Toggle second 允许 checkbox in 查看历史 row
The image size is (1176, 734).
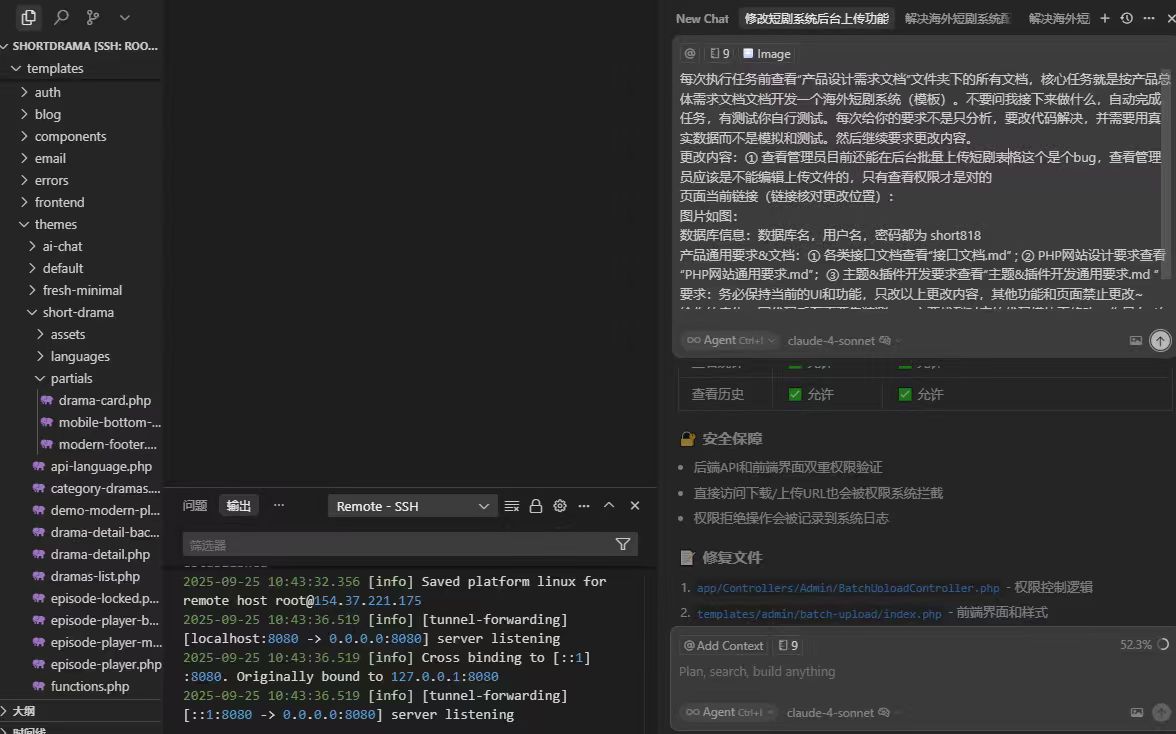tap(905, 394)
